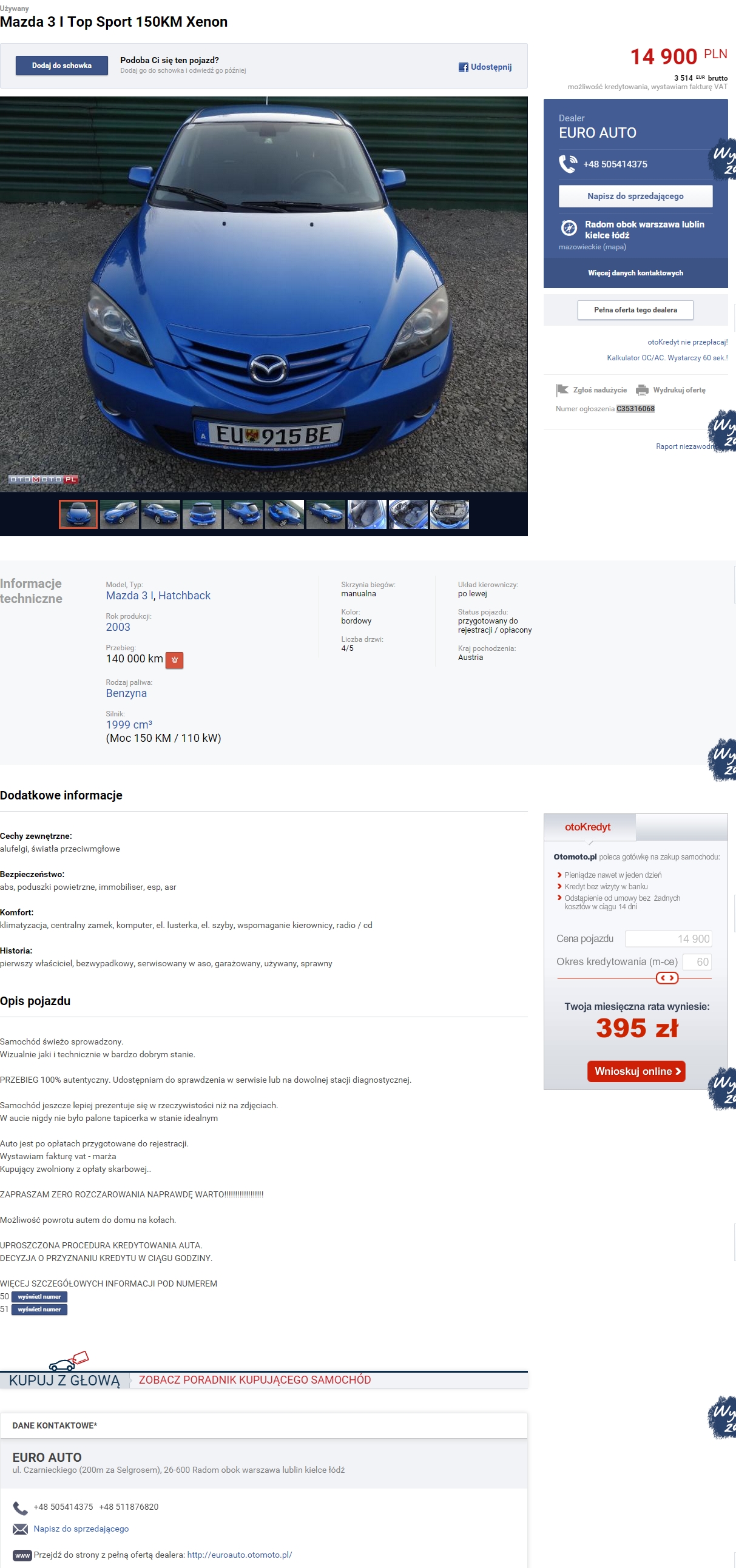Screen dimensions: 736x1568
Task: Click the printer icon for Wydrukuj ofertę
Action: pos(641,390)
